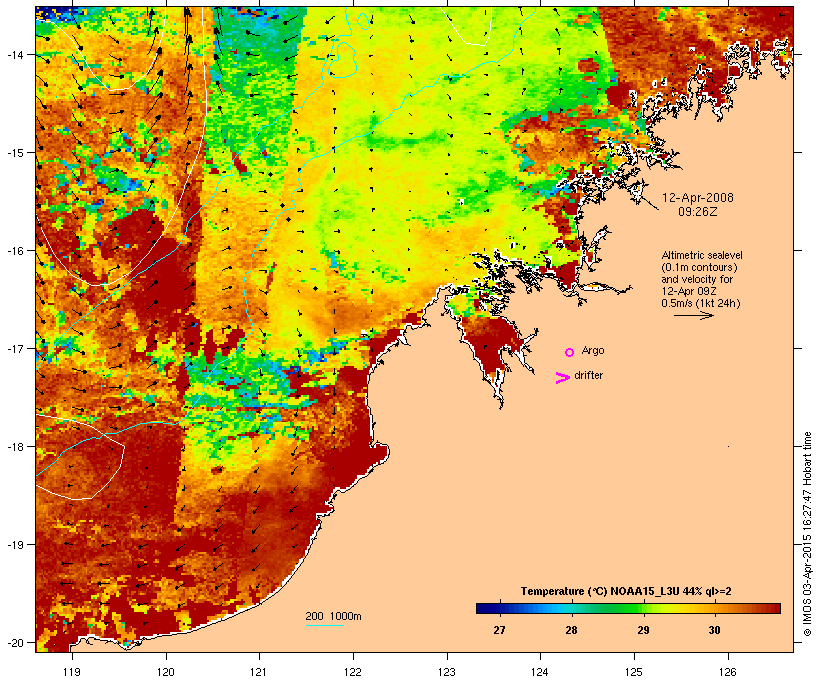The height and width of the screenshot is (680, 820).
Task: Click the magenta Argo circle legend marker
Action: (569, 352)
